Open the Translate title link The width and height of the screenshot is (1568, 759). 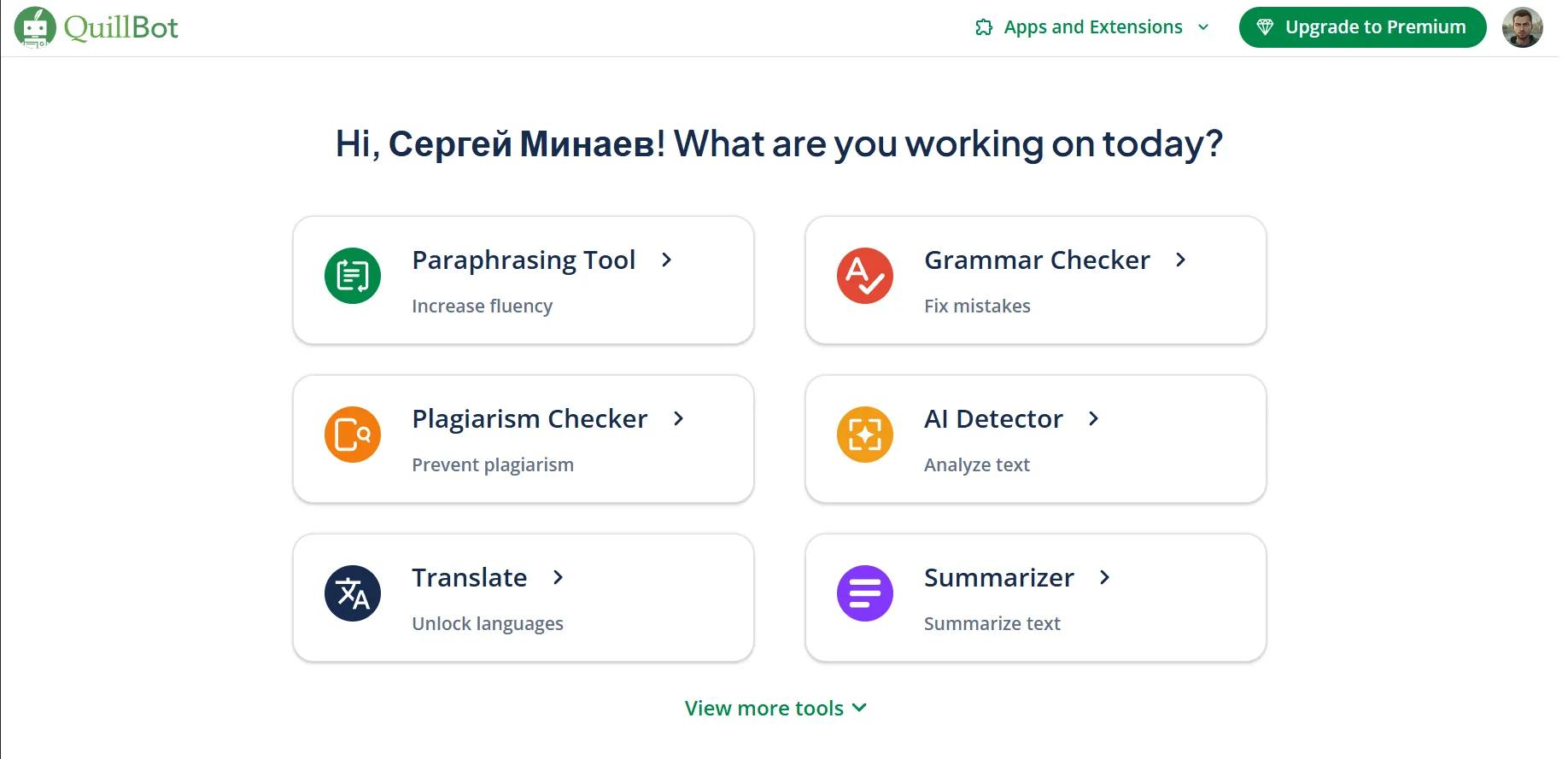point(469,578)
